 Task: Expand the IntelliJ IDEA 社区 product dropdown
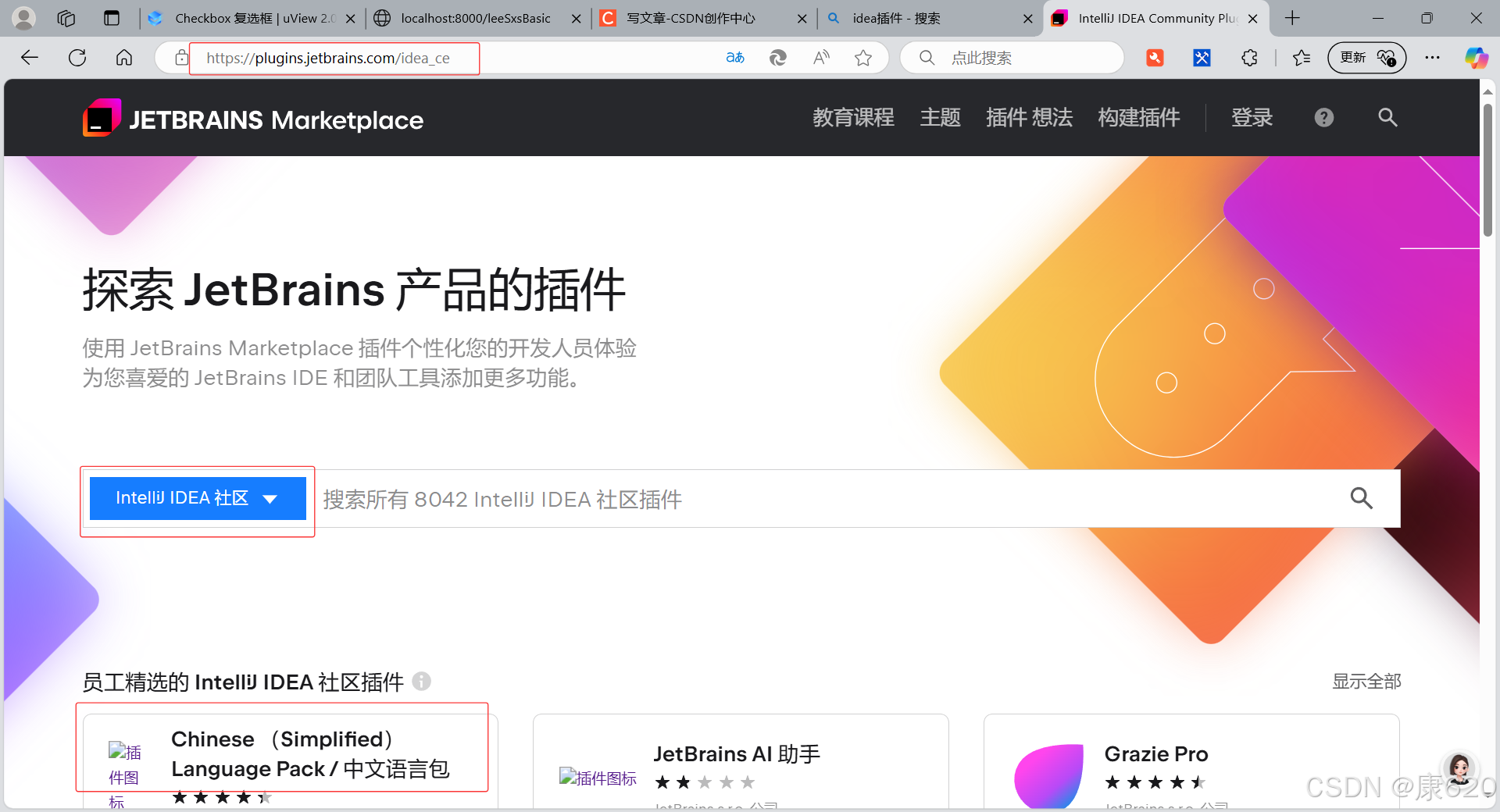(x=198, y=498)
